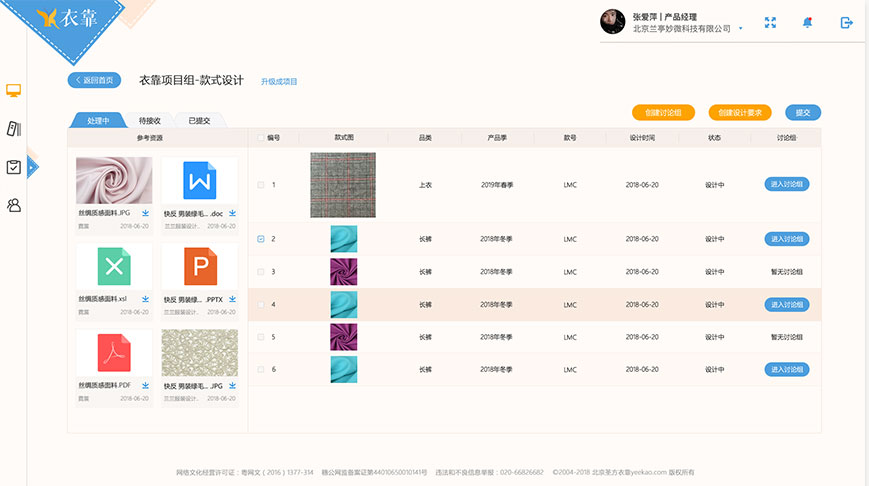Screen dimensions: 869x486
Task: Download the 丝绸质感面料.PDF file
Action: [x=146, y=385]
